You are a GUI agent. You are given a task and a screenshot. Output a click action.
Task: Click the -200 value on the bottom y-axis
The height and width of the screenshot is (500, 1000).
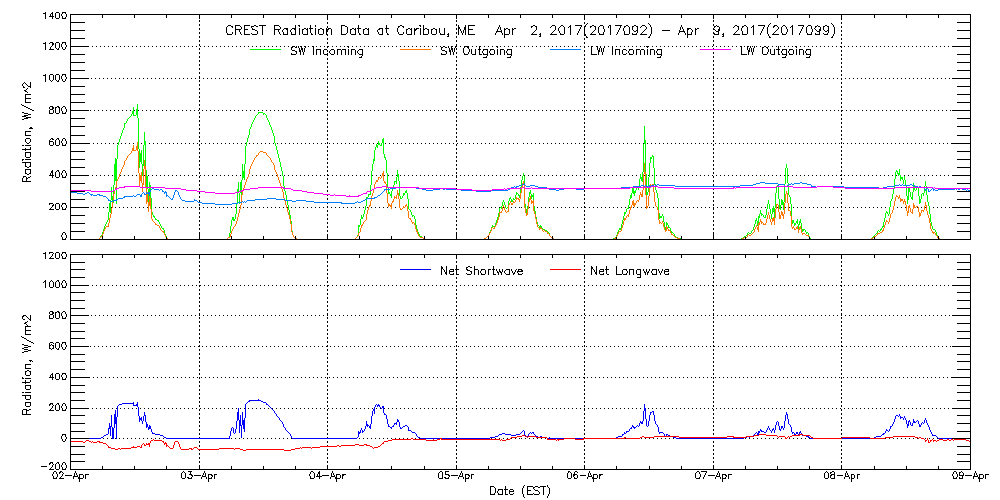52,467
